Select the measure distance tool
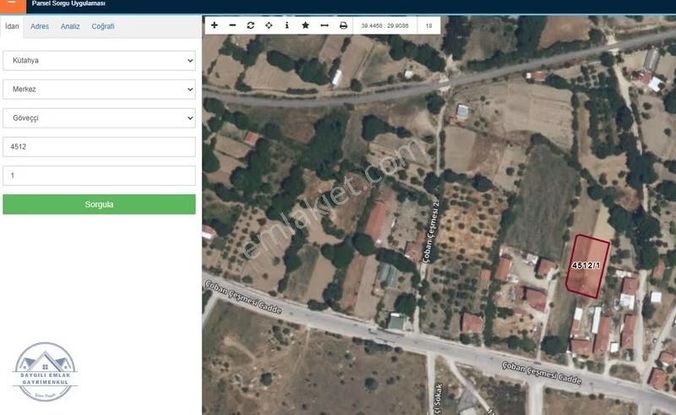 point(324,25)
